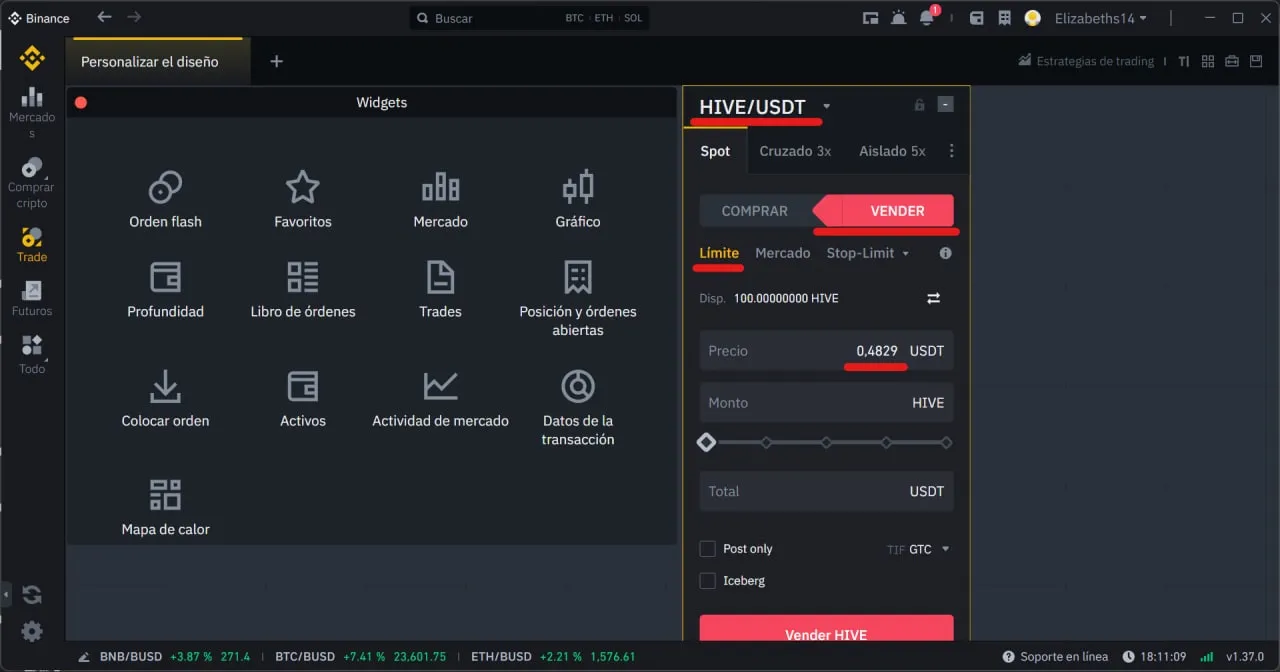Collapse the order panel with minus button
The height and width of the screenshot is (672, 1280).
click(x=946, y=104)
